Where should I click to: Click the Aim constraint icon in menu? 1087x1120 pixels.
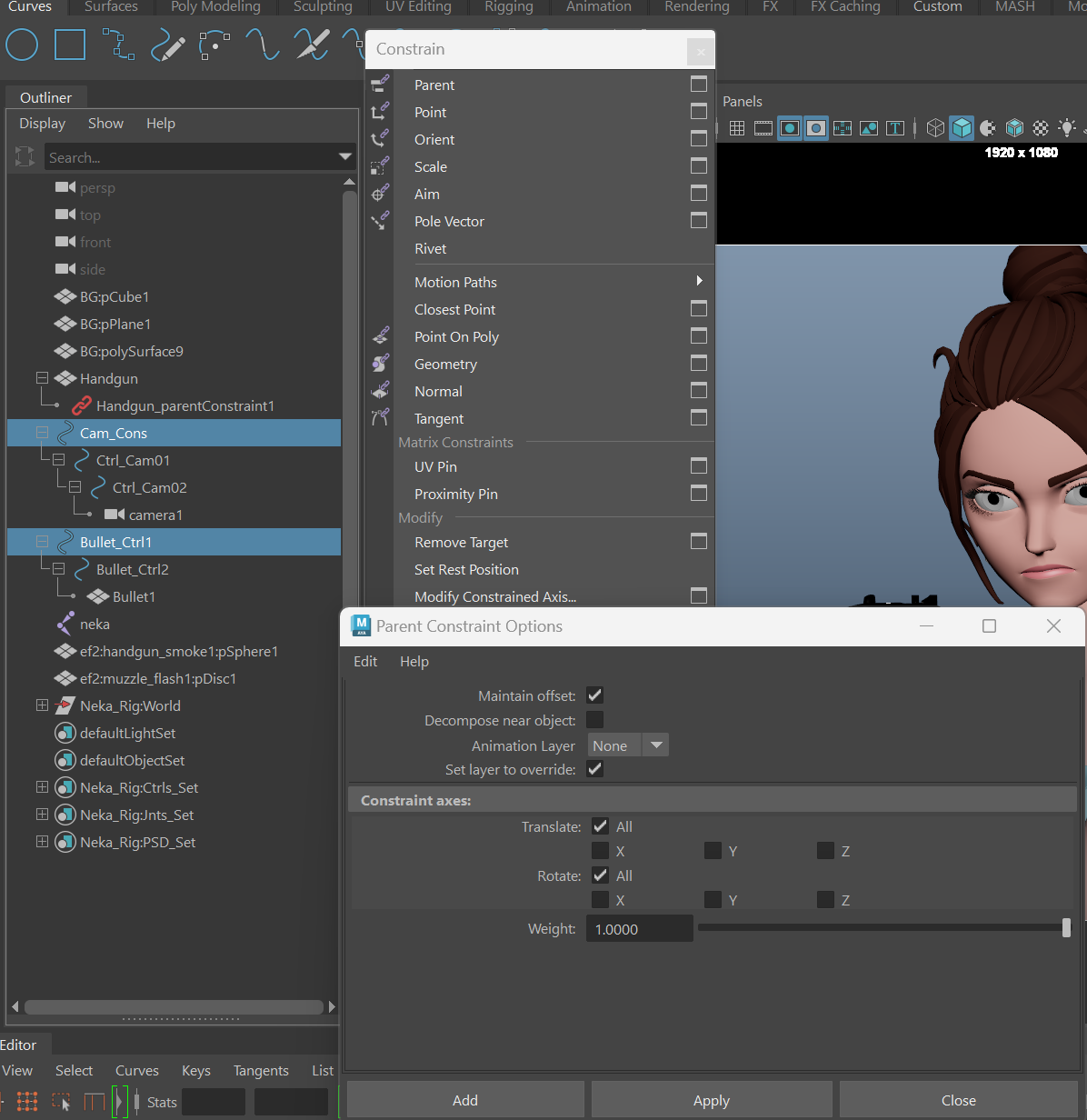pyautogui.click(x=380, y=194)
